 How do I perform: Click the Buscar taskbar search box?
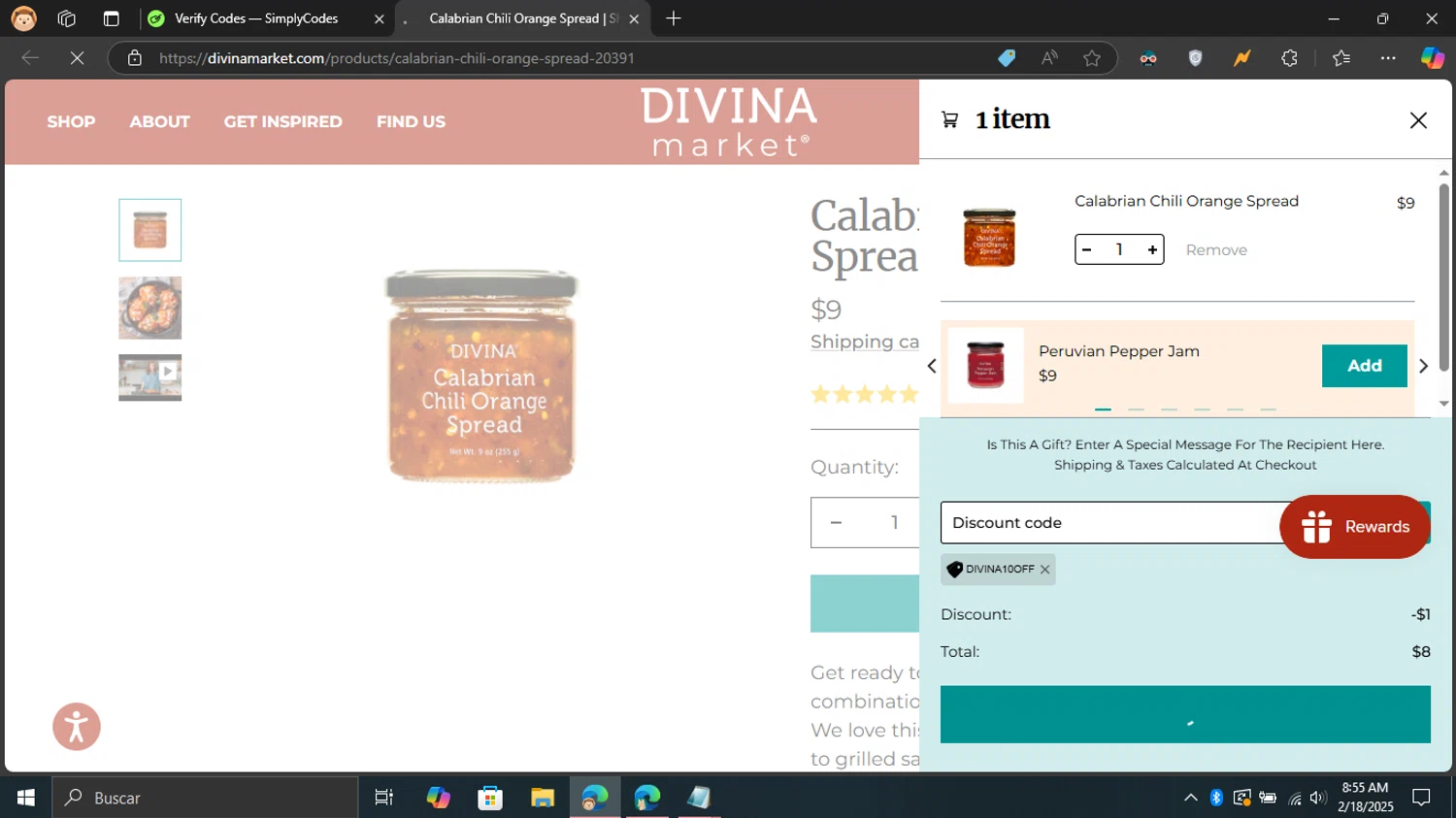205,798
